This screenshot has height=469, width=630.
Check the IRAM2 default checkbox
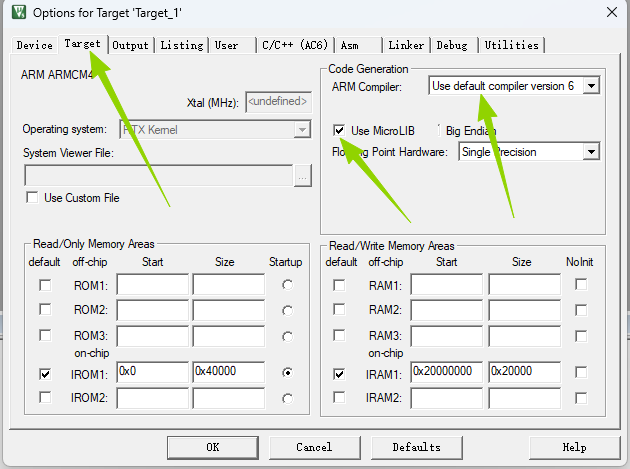coord(339,397)
